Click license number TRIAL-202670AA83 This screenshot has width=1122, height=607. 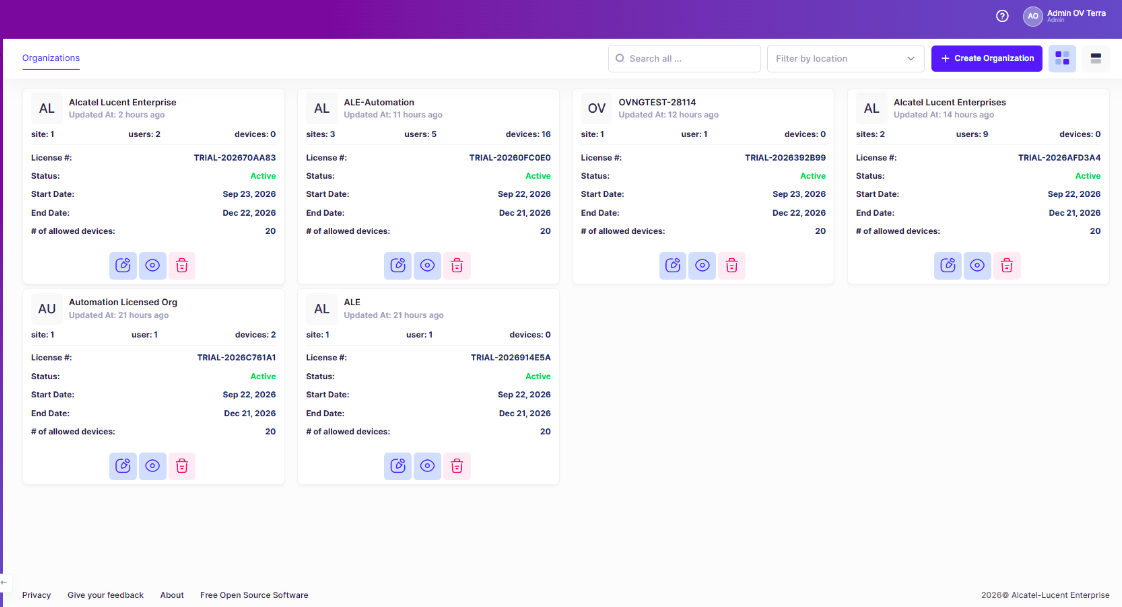[235, 157]
